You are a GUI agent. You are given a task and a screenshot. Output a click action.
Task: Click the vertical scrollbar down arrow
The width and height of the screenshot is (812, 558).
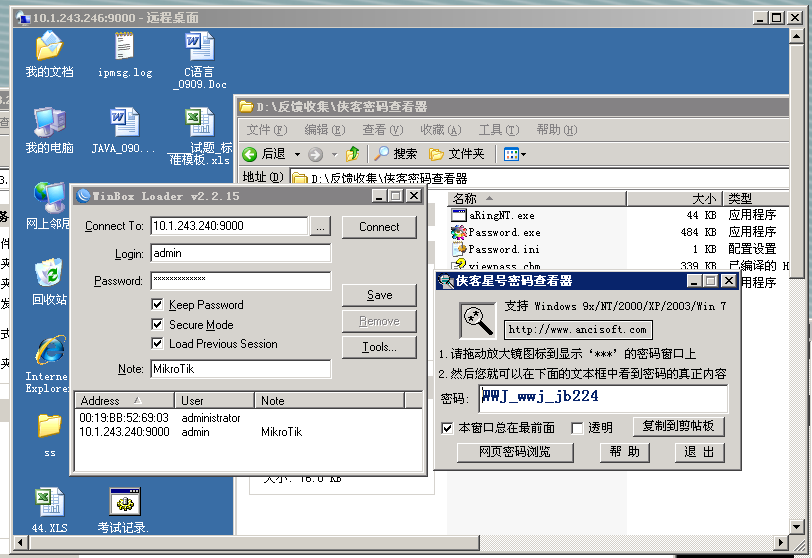pos(796,527)
